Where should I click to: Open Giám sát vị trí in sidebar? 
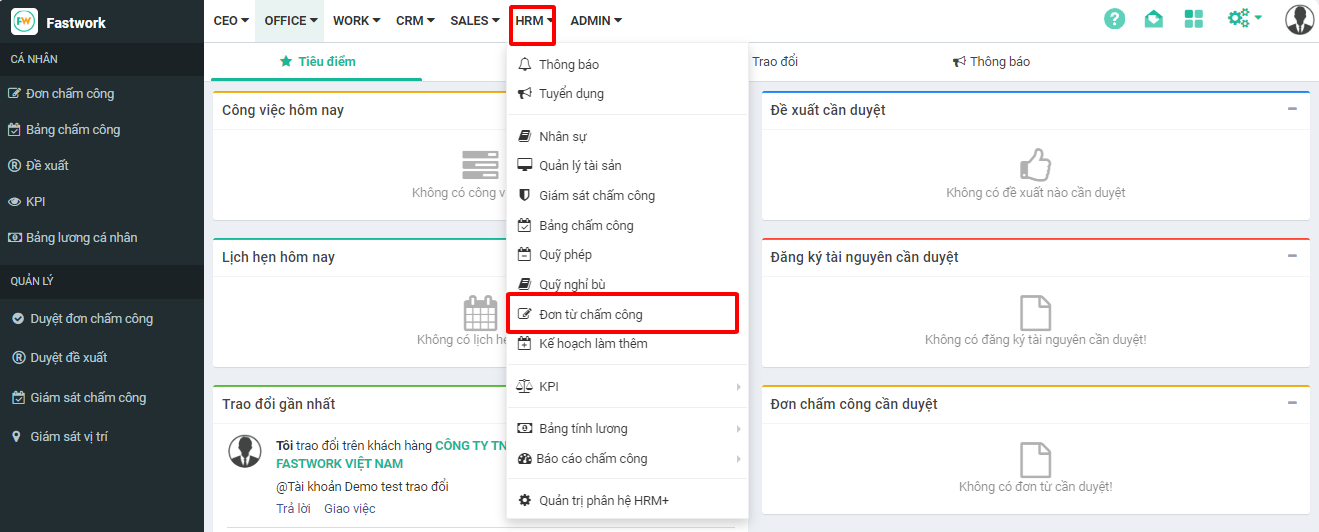click(83, 437)
